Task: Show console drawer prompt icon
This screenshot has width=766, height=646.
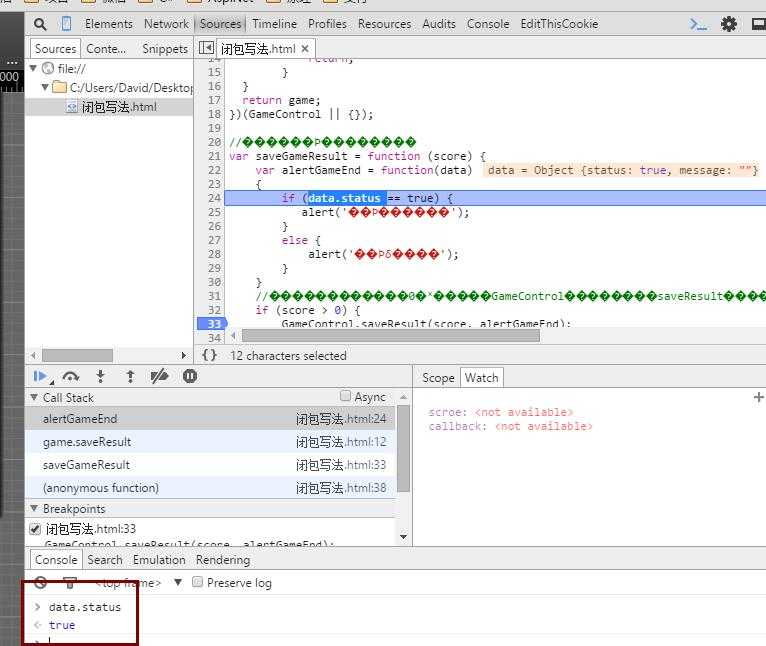Action: point(699,24)
